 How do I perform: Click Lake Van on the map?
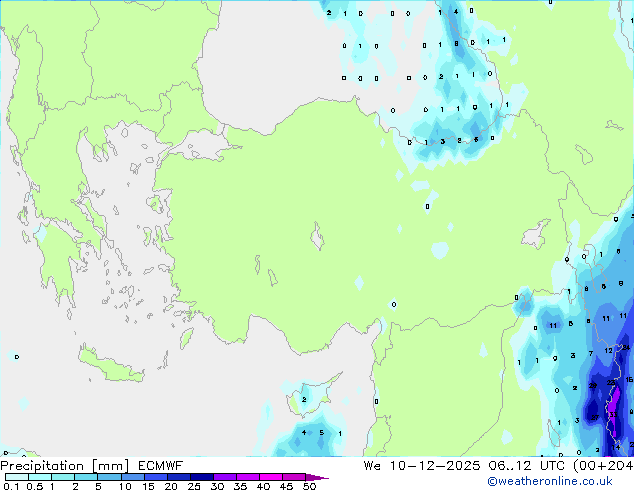pos(536,234)
